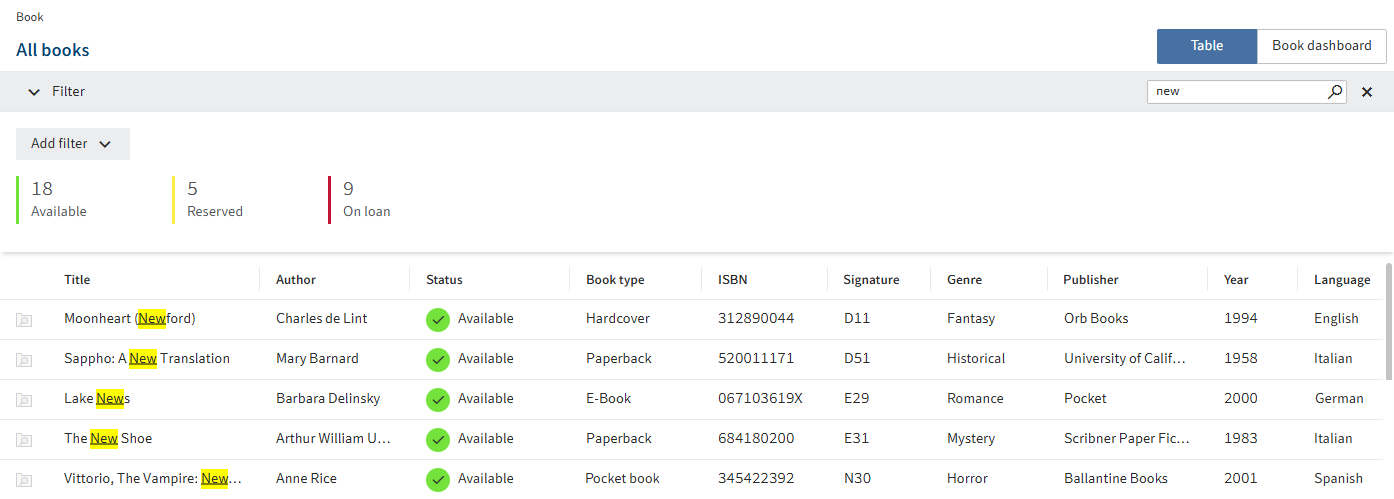Open the 'Moonheart (Newford)' title
Image resolution: width=1394 pixels, height=499 pixels.
130,319
